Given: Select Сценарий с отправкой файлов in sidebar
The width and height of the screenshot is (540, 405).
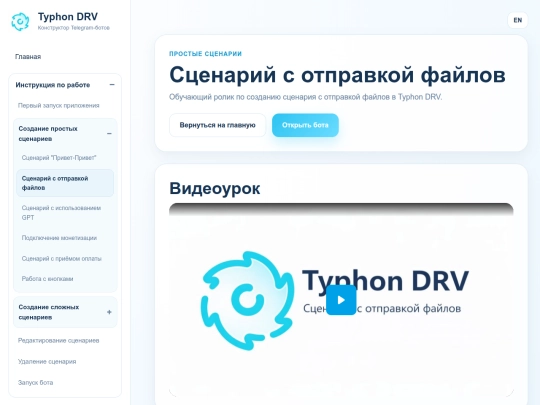Looking at the screenshot, I should 65,183.
